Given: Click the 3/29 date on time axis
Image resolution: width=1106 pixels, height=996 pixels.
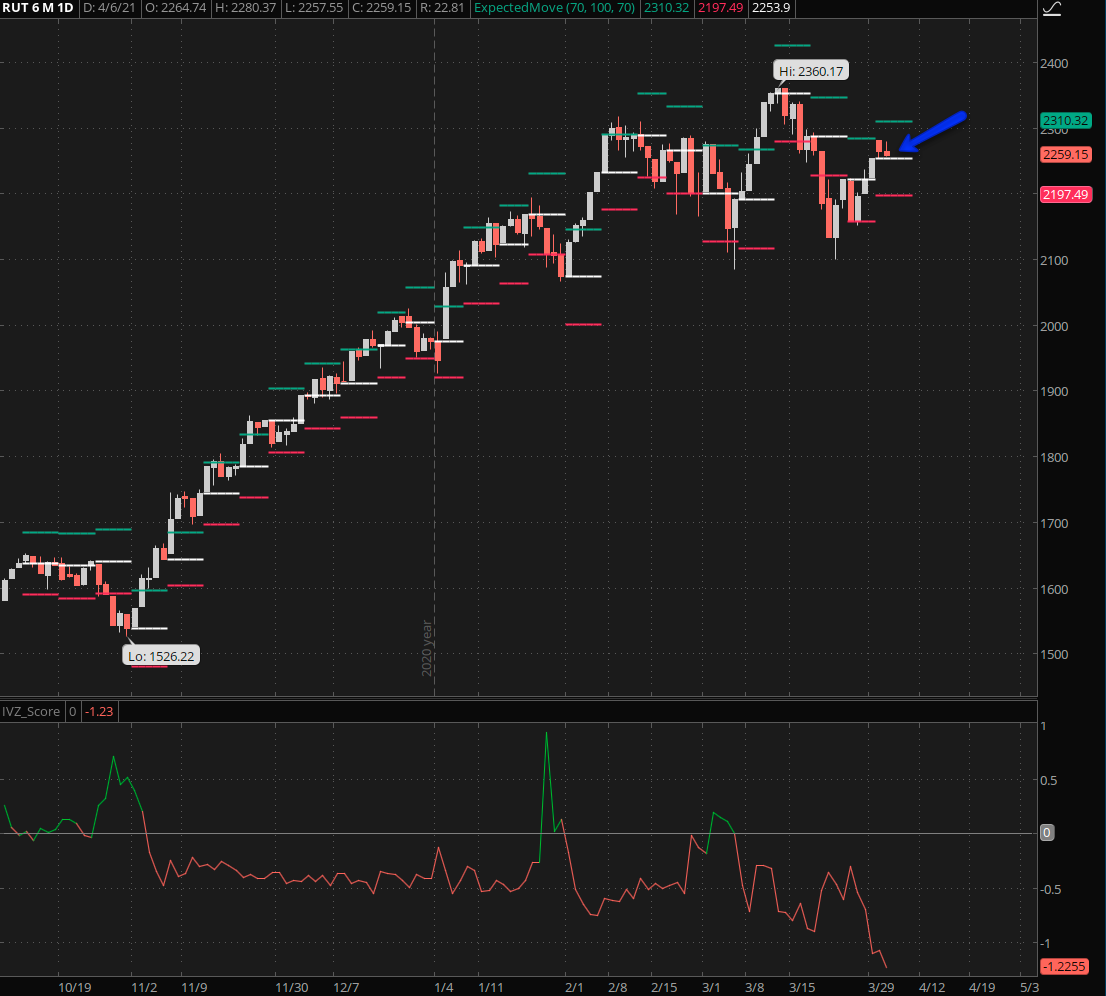Looking at the screenshot, I should [x=879, y=988].
